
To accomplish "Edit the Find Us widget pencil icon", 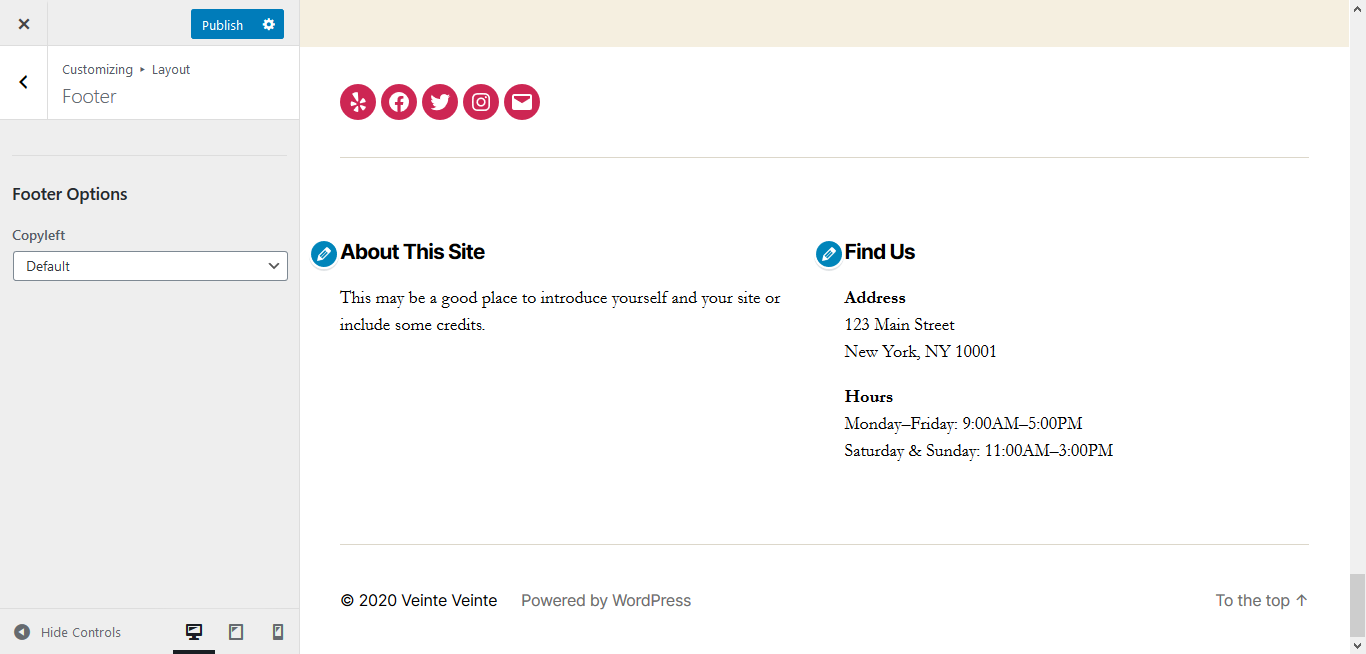I will click(x=828, y=254).
